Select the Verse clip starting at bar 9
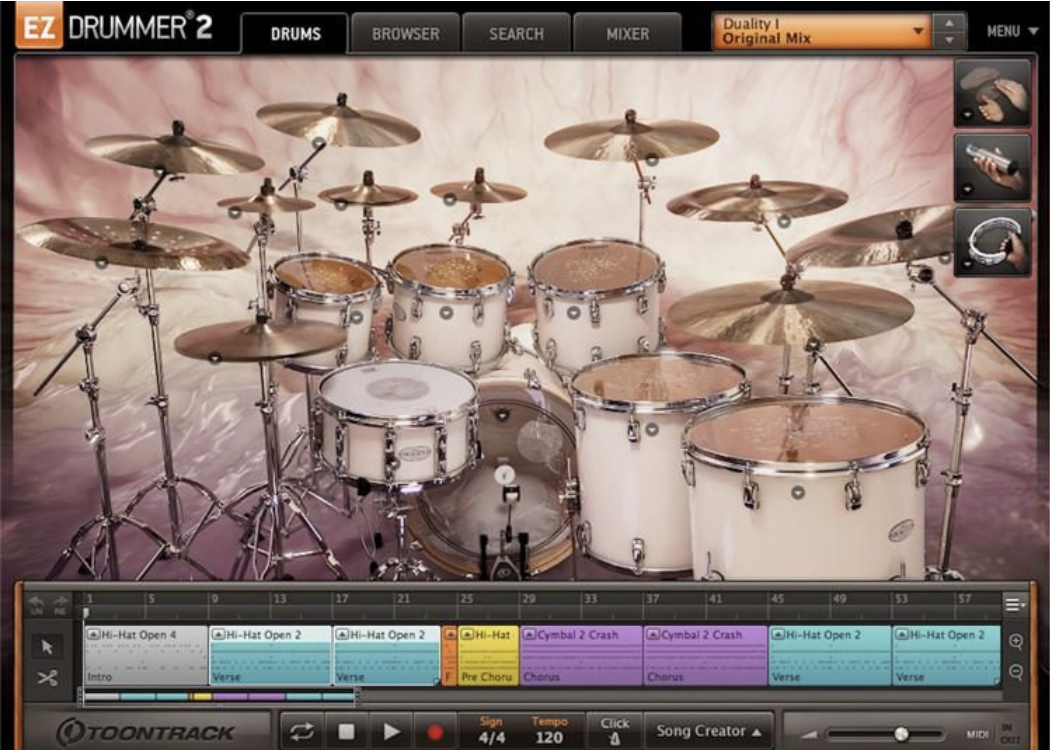Viewport: 1050px width, 750px height. (x=271, y=656)
